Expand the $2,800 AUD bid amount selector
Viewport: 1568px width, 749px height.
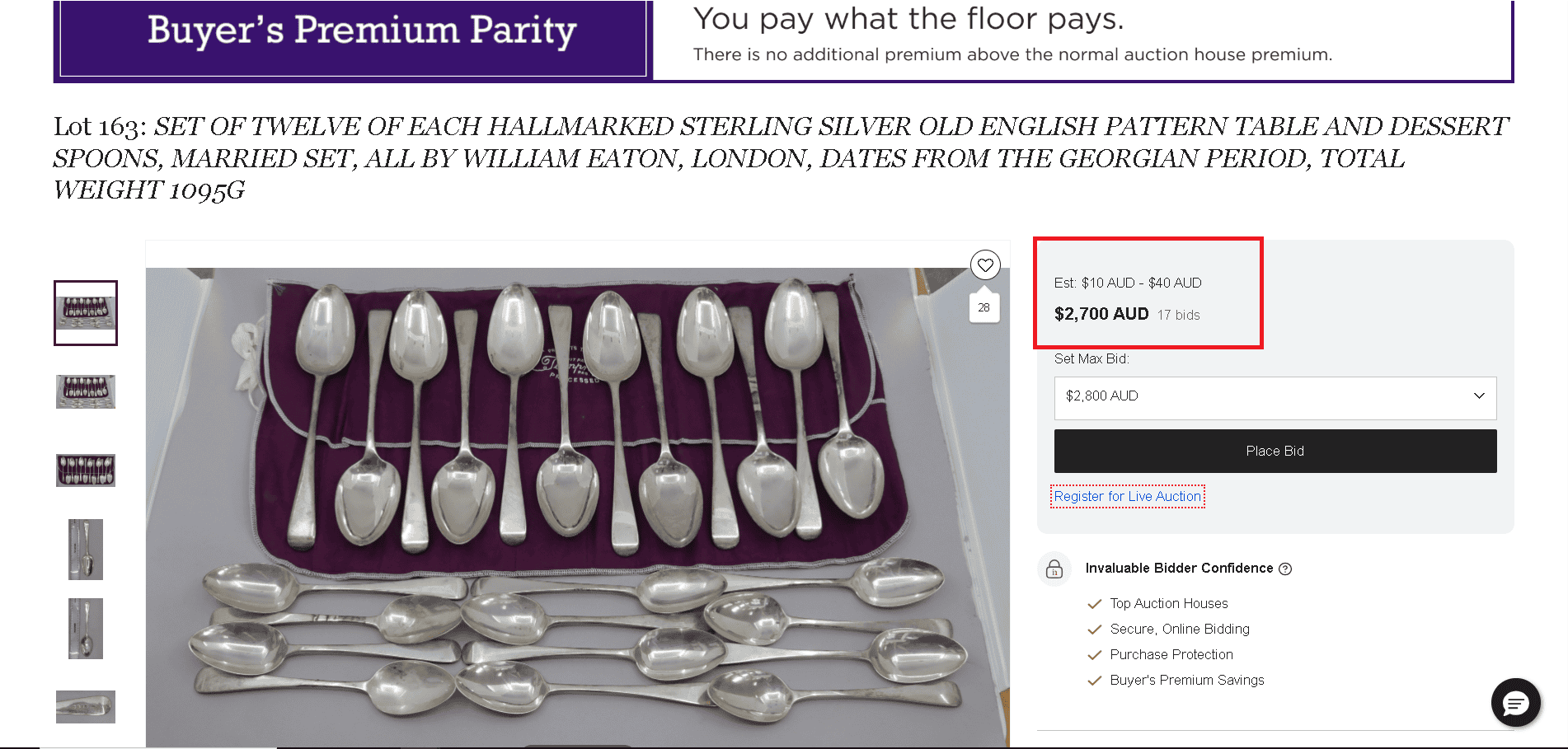click(x=1275, y=397)
